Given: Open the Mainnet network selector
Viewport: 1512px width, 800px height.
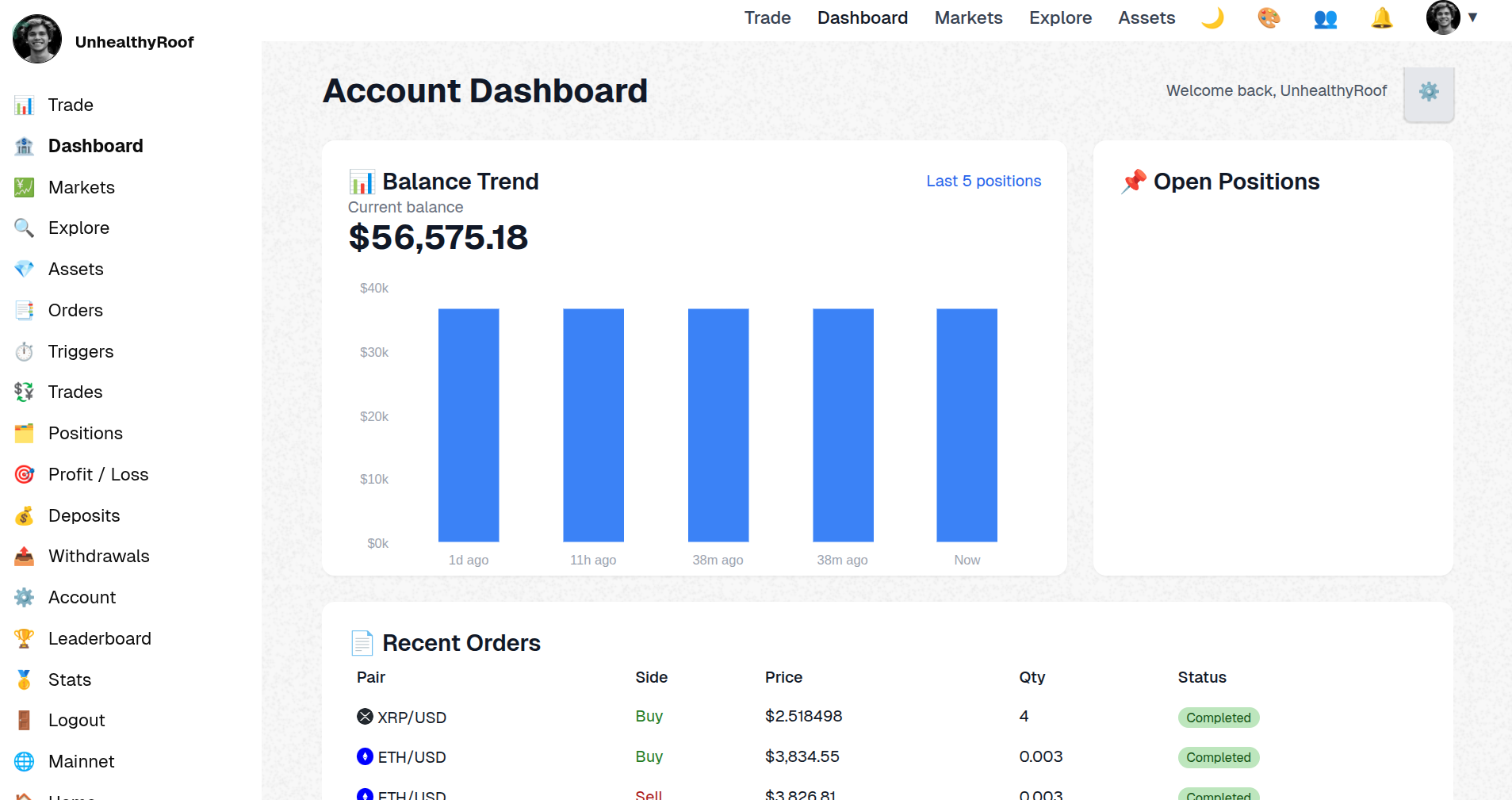Looking at the screenshot, I should coord(81,761).
